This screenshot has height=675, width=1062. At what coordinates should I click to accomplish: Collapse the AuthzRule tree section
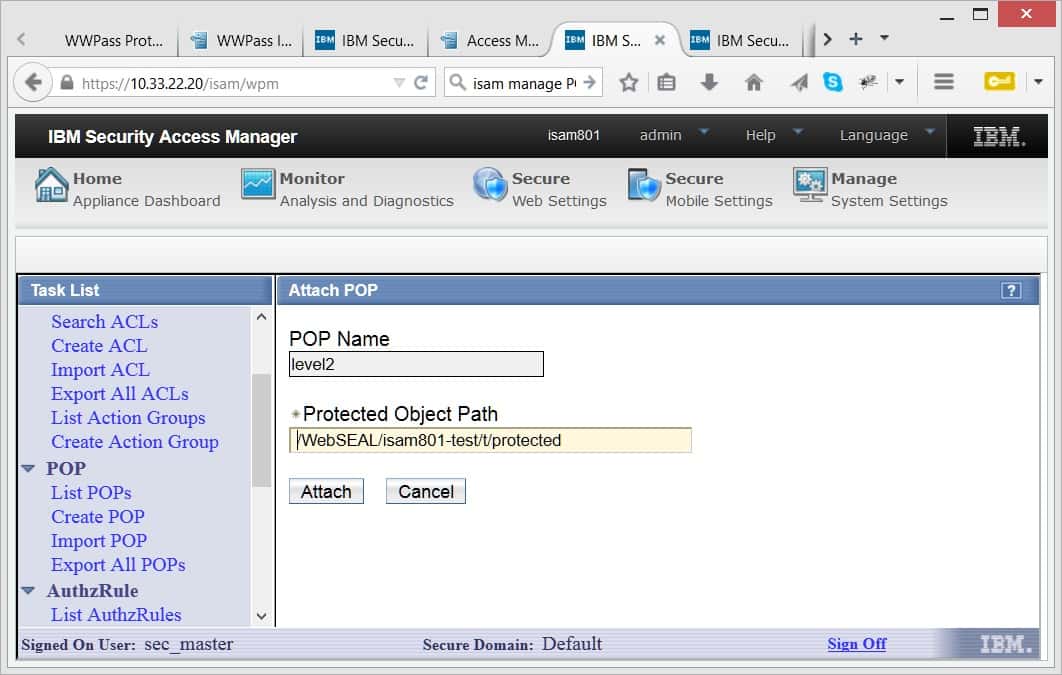[28, 591]
